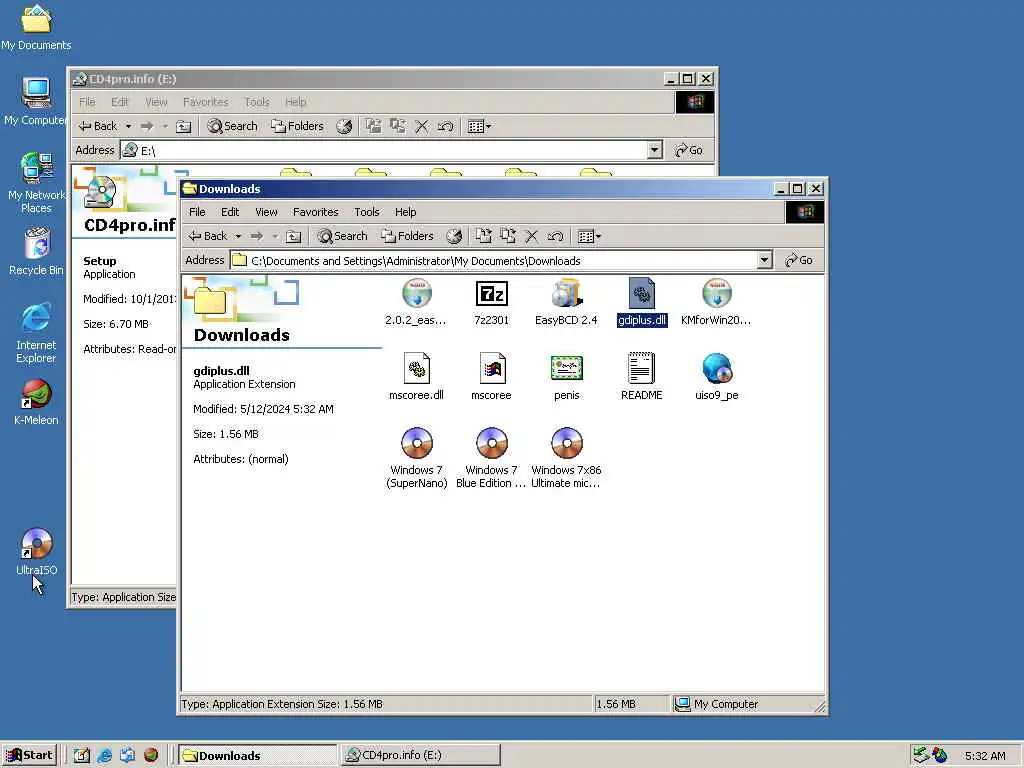1024x768 pixels.
Task: Open Views dropdown in CD4pro.info window
Action: pos(480,126)
